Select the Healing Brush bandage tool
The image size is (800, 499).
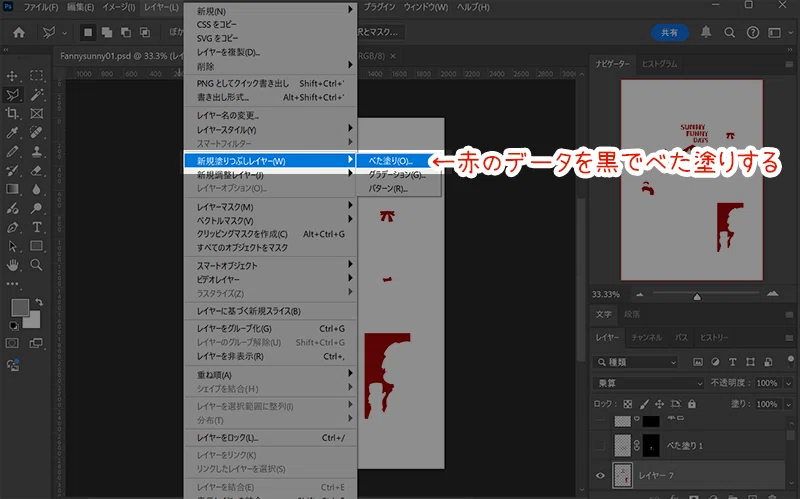coord(36,133)
